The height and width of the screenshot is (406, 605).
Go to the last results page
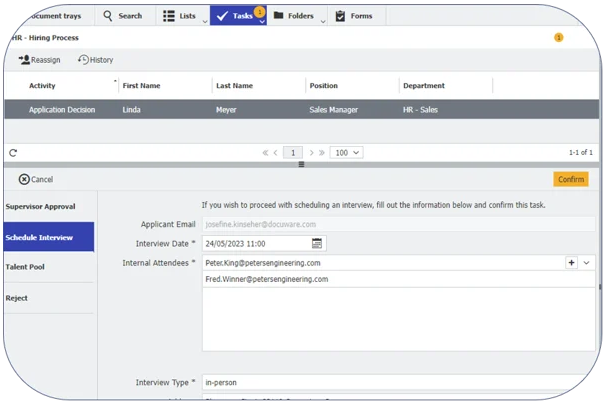(323, 153)
